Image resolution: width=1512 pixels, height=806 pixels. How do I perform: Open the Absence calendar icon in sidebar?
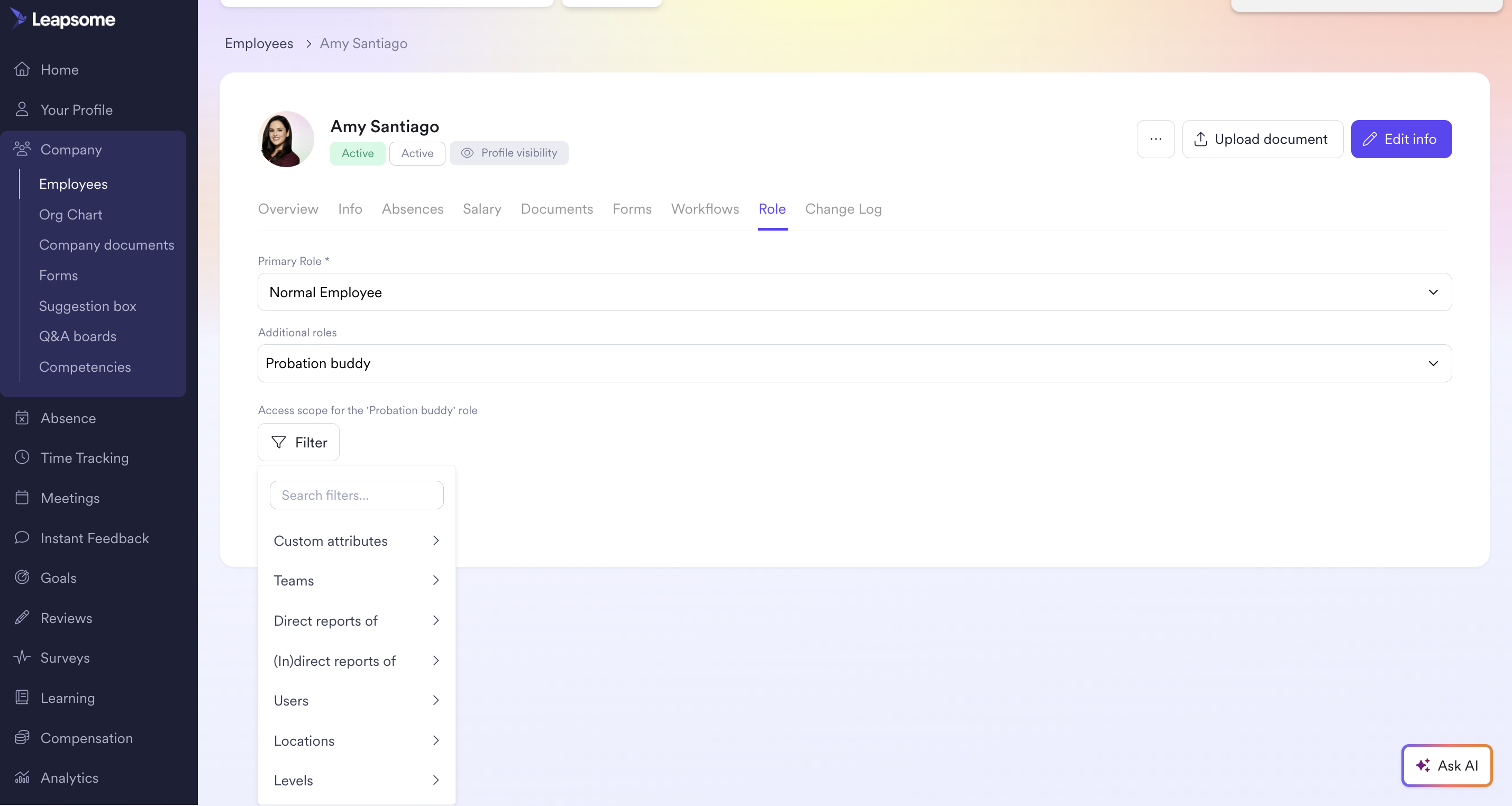(22, 418)
